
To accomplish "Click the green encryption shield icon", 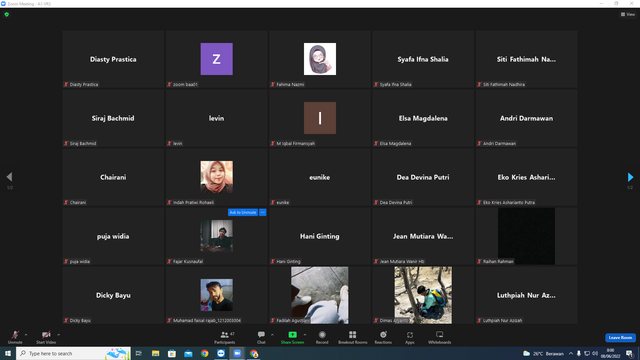I will pyautogui.click(x=7, y=14).
